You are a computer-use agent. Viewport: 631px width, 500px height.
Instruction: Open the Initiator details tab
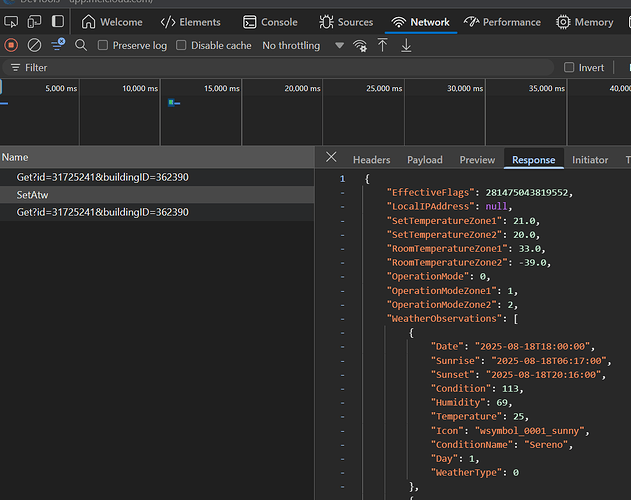point(590,160)
